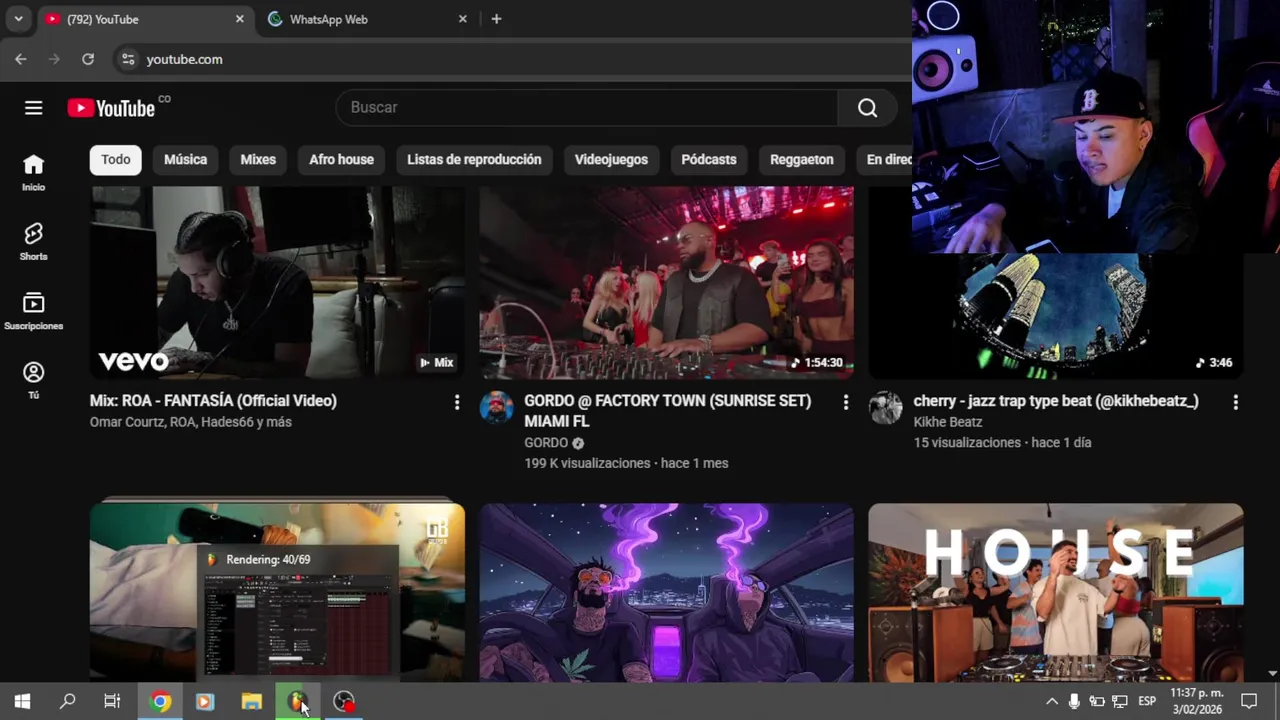Close the (792) YouTube tab

pos(239,19)
